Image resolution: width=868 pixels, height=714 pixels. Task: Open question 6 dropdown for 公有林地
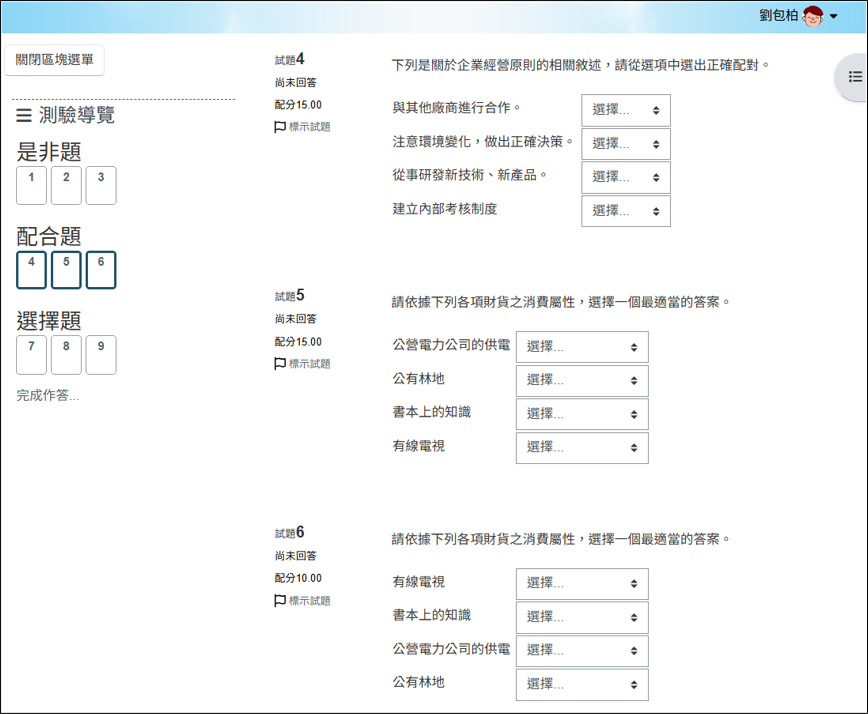pos(582,685)
